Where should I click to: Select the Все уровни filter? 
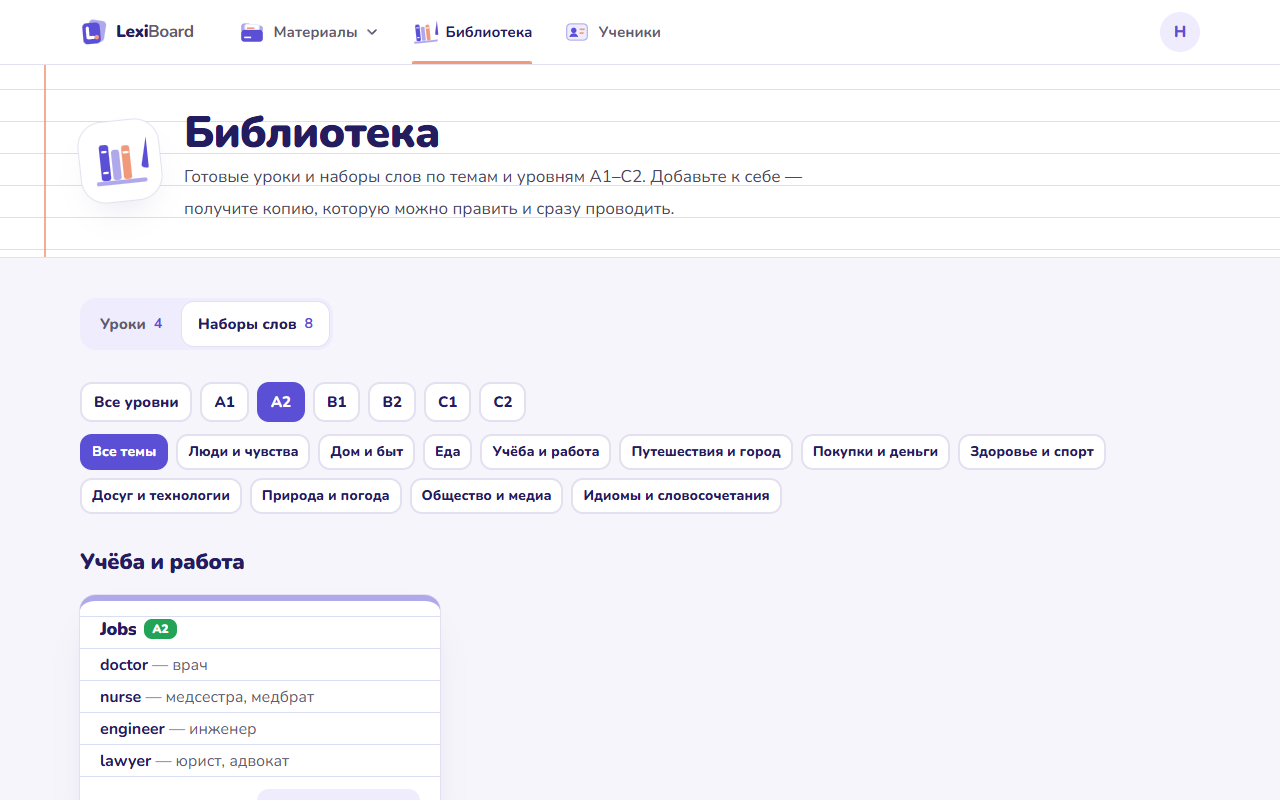[136, 402]
